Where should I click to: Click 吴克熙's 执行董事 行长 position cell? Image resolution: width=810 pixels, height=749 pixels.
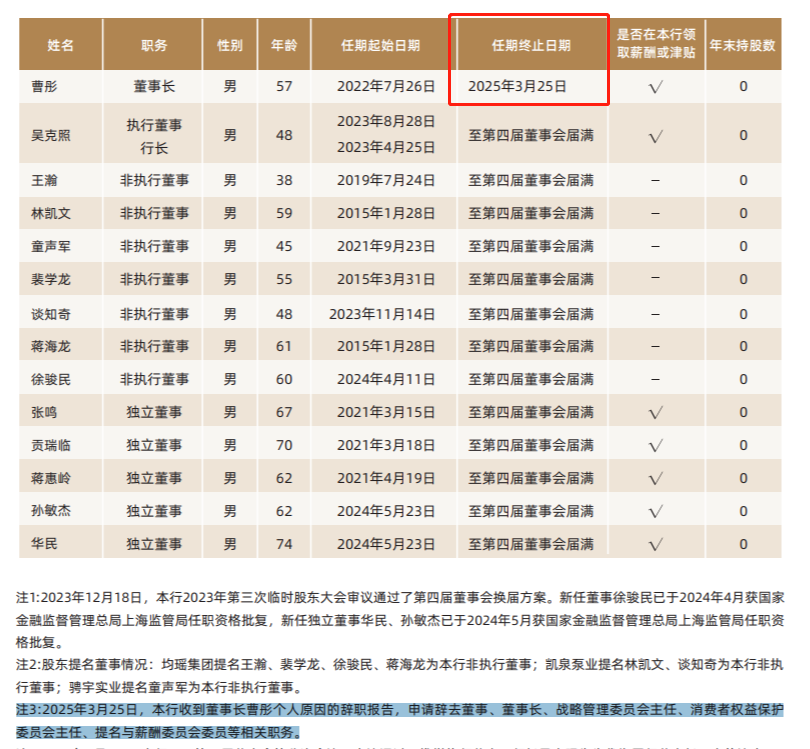(154, 135)
